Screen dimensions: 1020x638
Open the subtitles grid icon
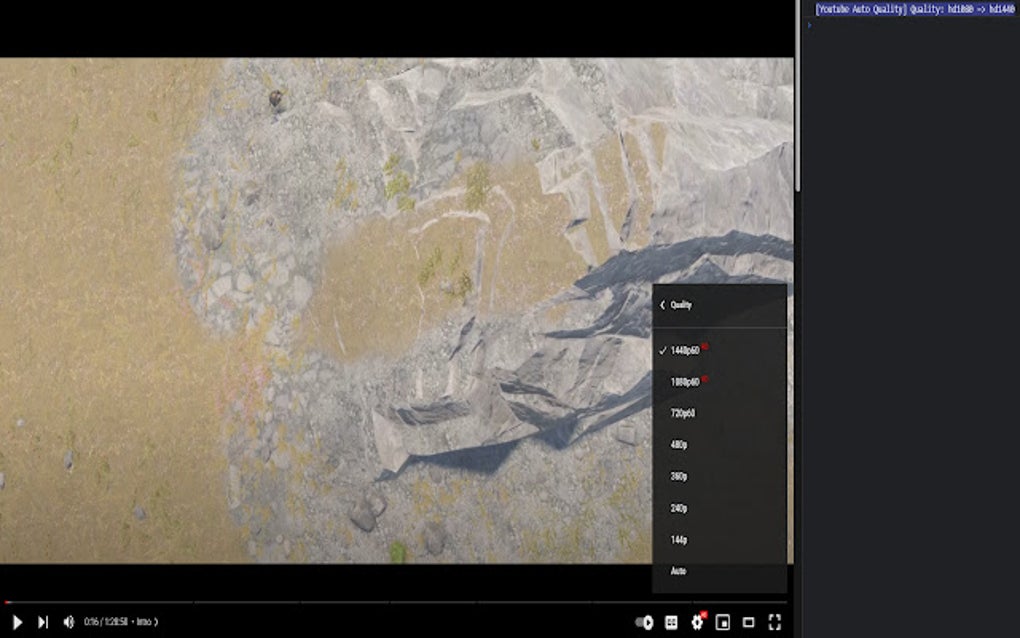(671, 620)
